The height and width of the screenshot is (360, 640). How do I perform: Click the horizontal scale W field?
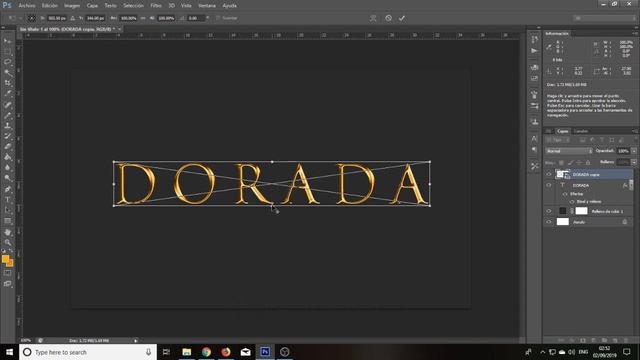click(x=129, y=18)
